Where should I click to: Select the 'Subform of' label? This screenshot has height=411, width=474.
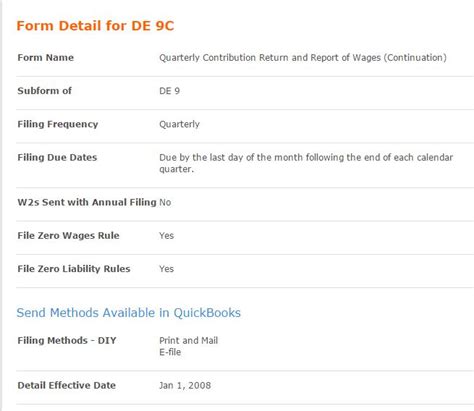[x=44, y=91]
